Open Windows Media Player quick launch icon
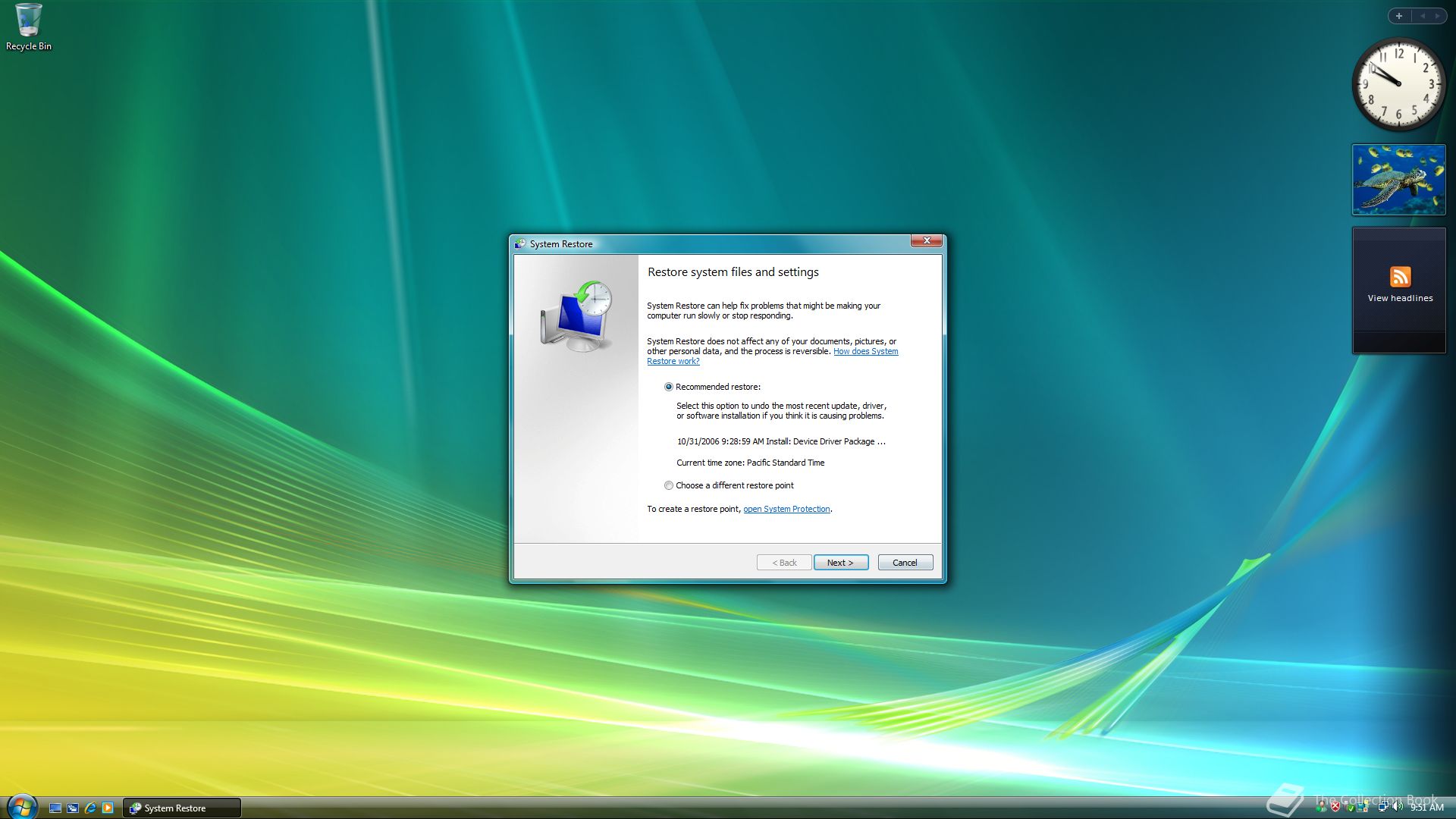Viewport: 1456px width, 819px height. coord(108,808)
